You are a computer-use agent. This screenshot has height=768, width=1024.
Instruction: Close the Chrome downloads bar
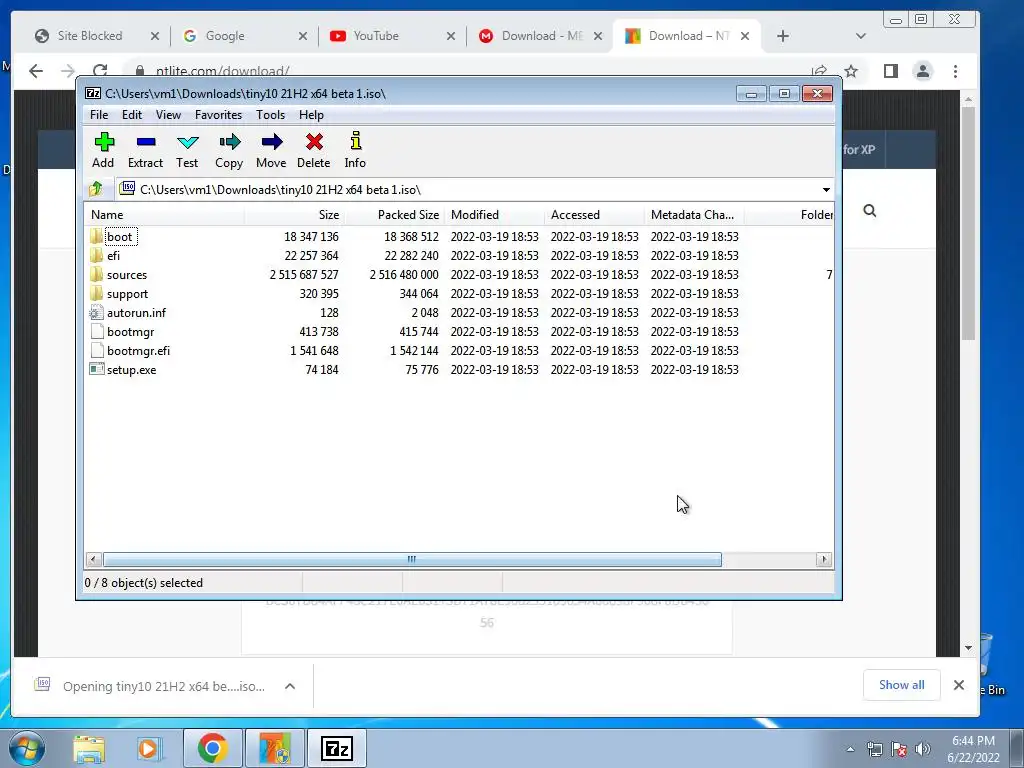click(959, 685)
